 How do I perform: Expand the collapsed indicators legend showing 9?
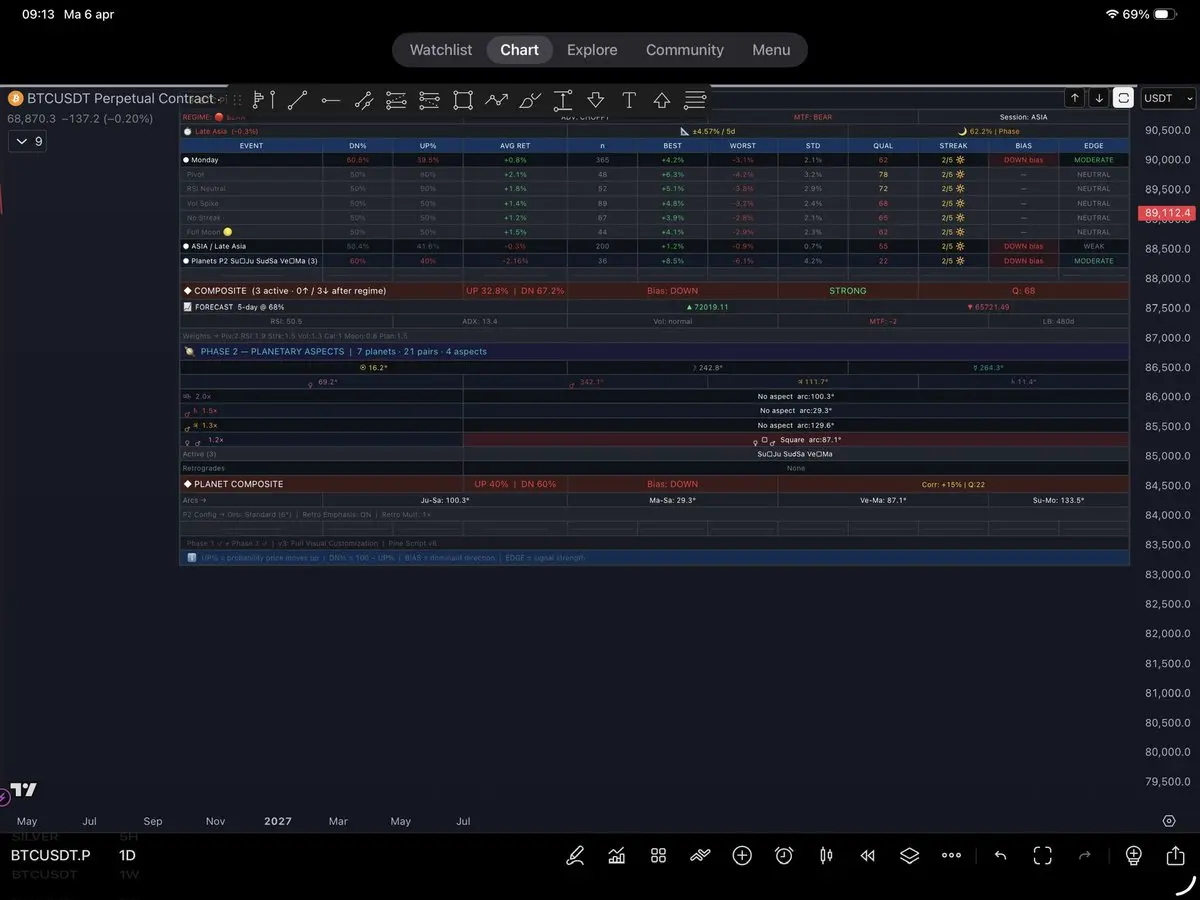pyautogui.click(x=26, y=142)
